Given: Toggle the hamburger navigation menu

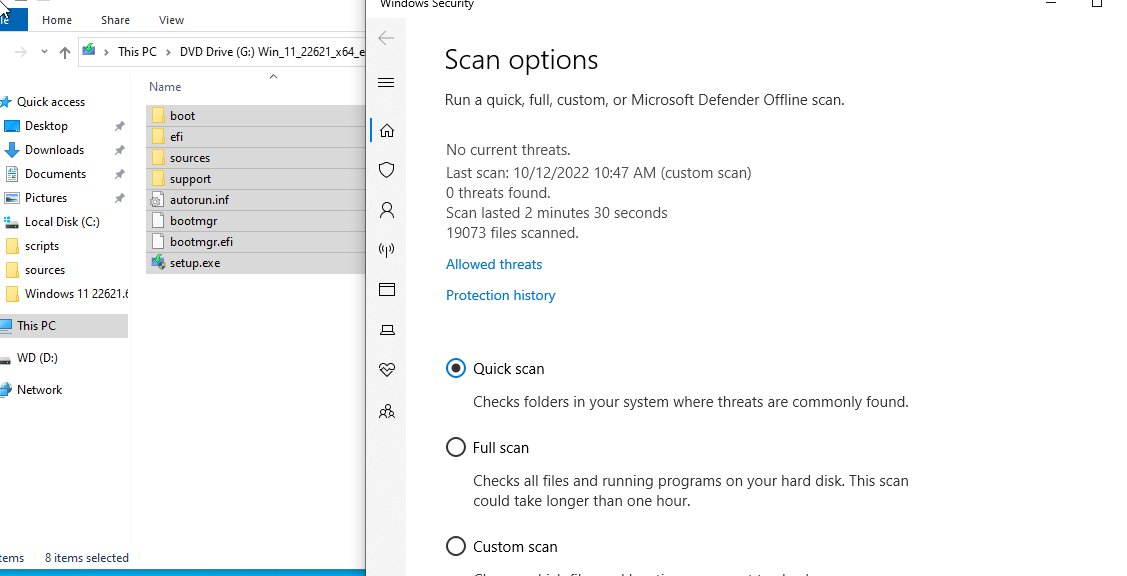Looking at the screenshot, I should pyautogui.click(x=387, y=83).
